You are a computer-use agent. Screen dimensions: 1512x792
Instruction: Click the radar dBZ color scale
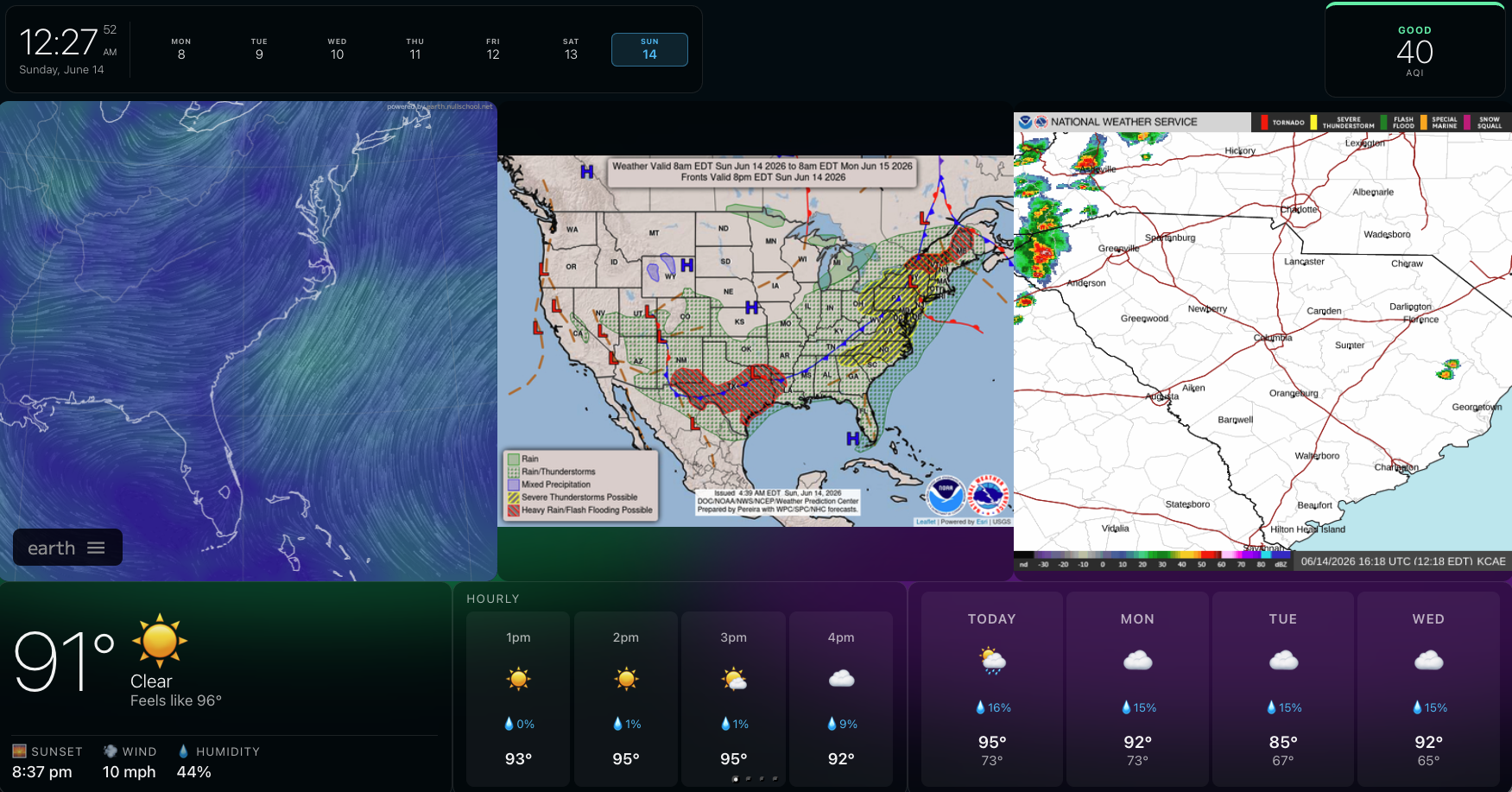(x=1152, y=561)
